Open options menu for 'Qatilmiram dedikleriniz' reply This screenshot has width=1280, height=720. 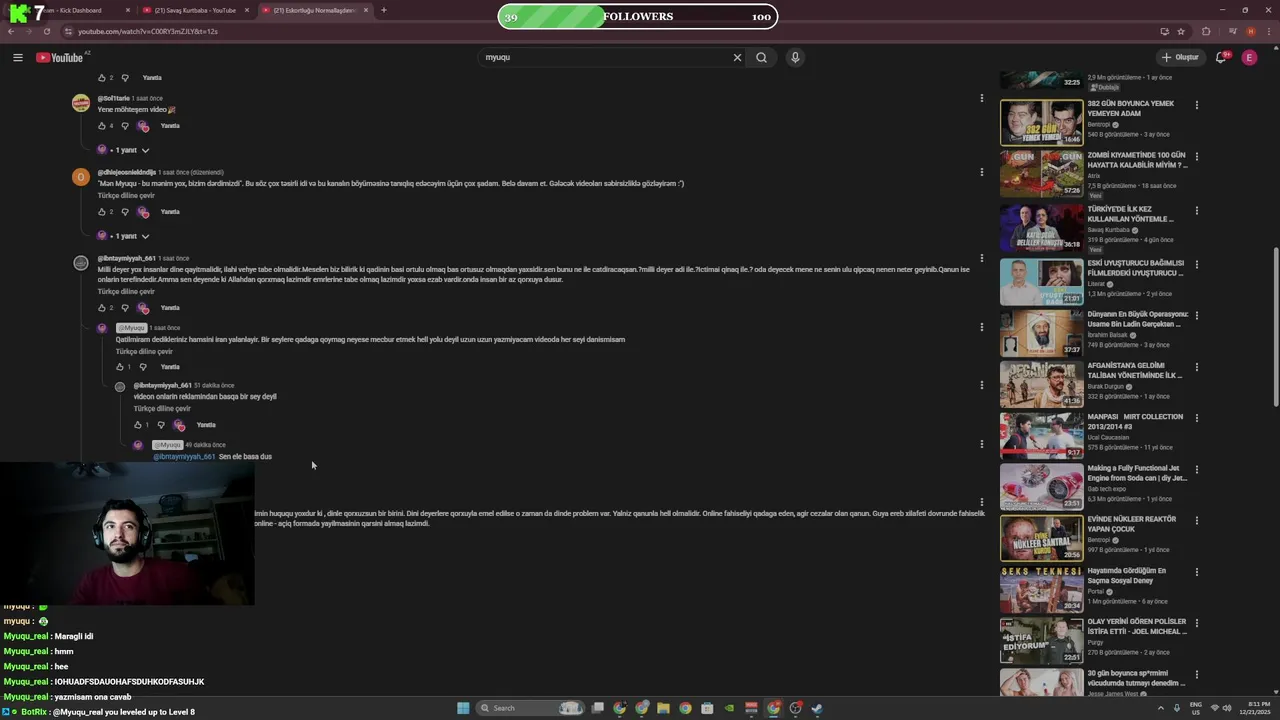[x=981, y=327]
